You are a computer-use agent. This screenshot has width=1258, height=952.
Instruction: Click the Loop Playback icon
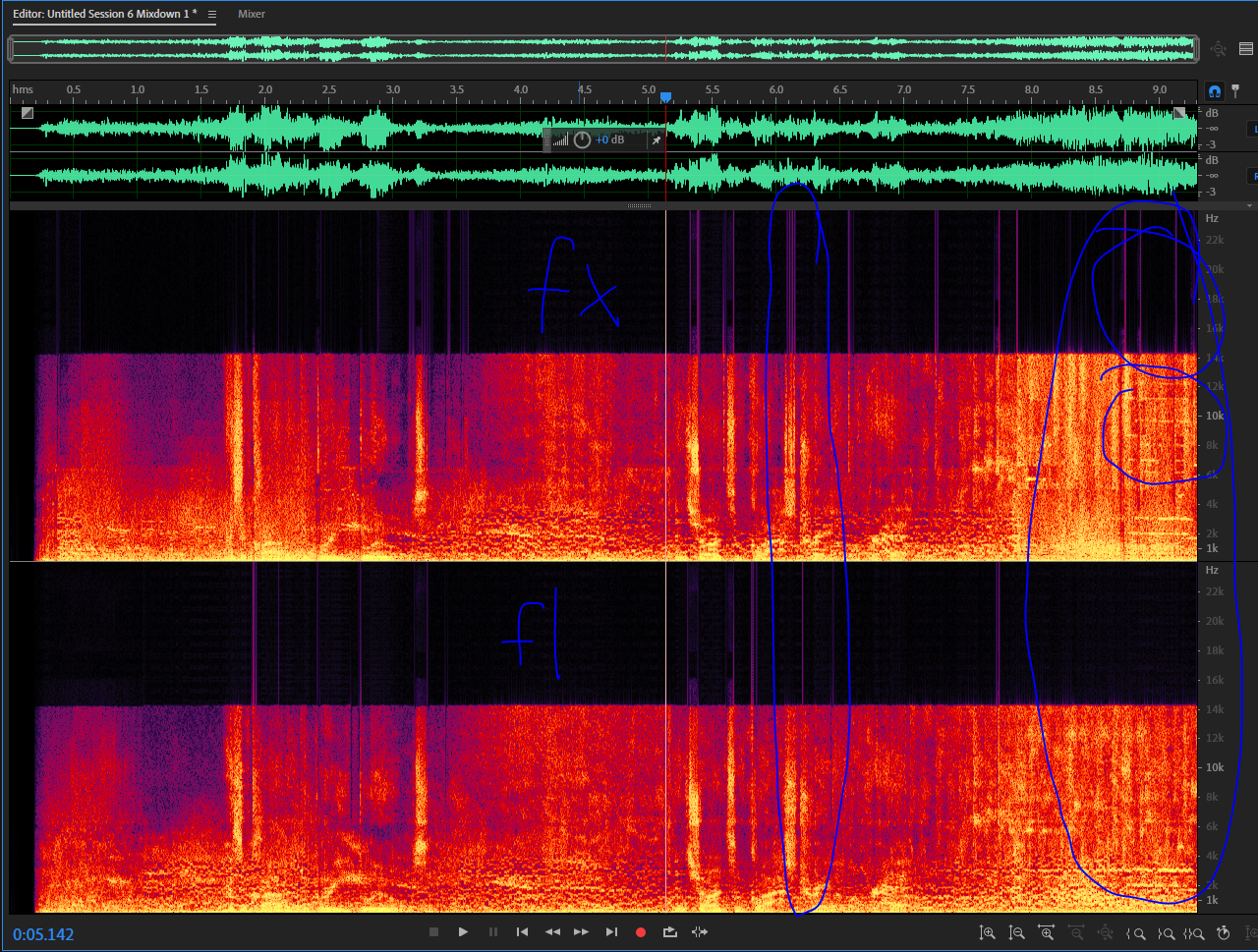click(670, 932)
